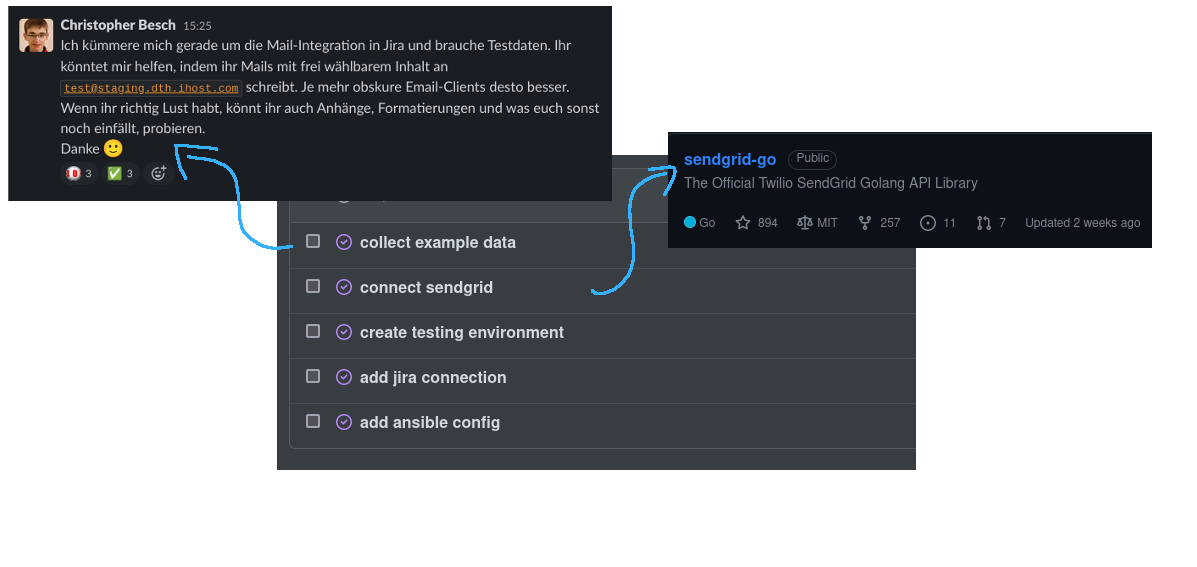Click the red emoji reaction with count 3
The width and height of the screenshot is (1197, 567).
[79, 174]
